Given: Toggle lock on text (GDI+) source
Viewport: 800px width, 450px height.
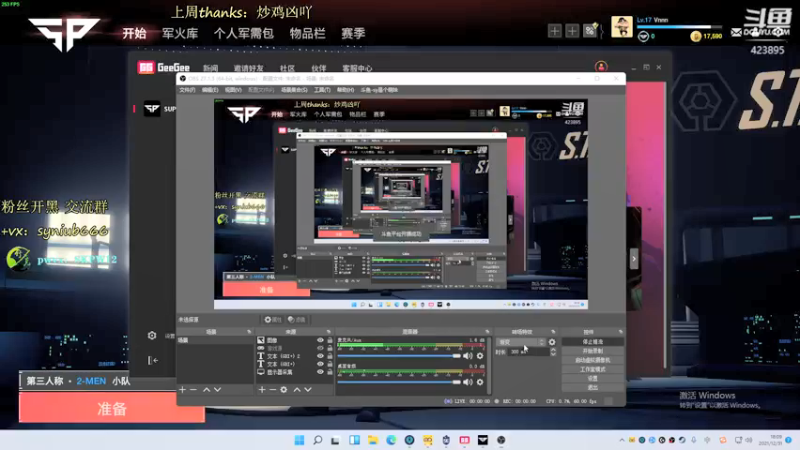Looking at the screenshot, I should [330, 364].
